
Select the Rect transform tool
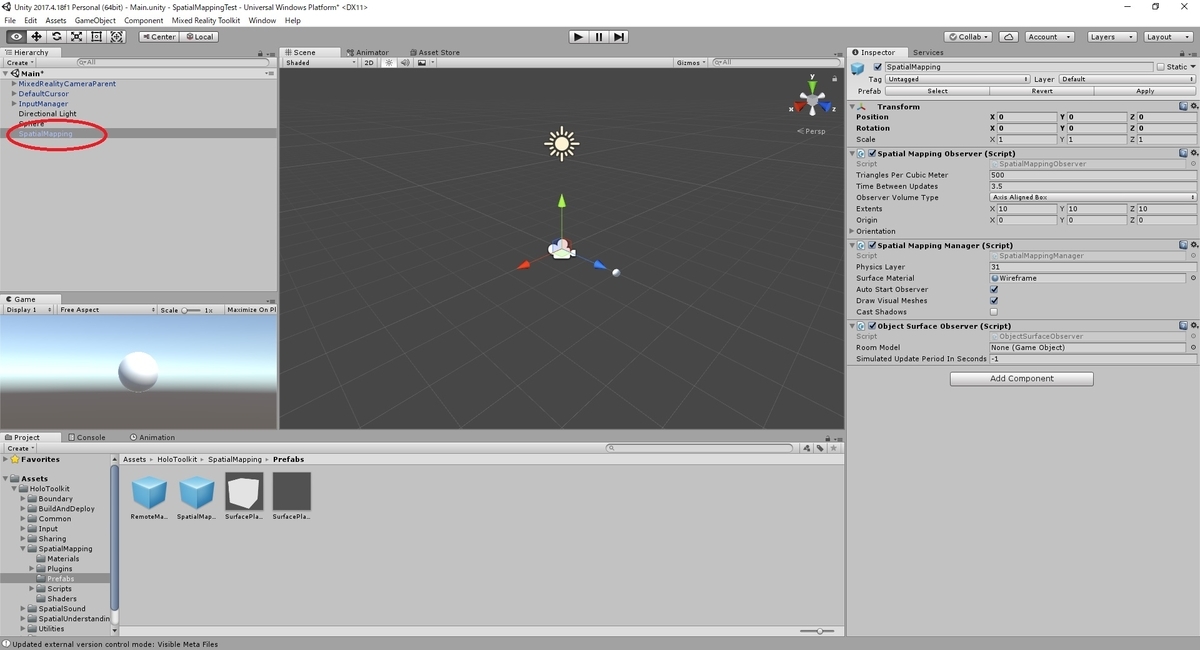click(x=96, y=37)
